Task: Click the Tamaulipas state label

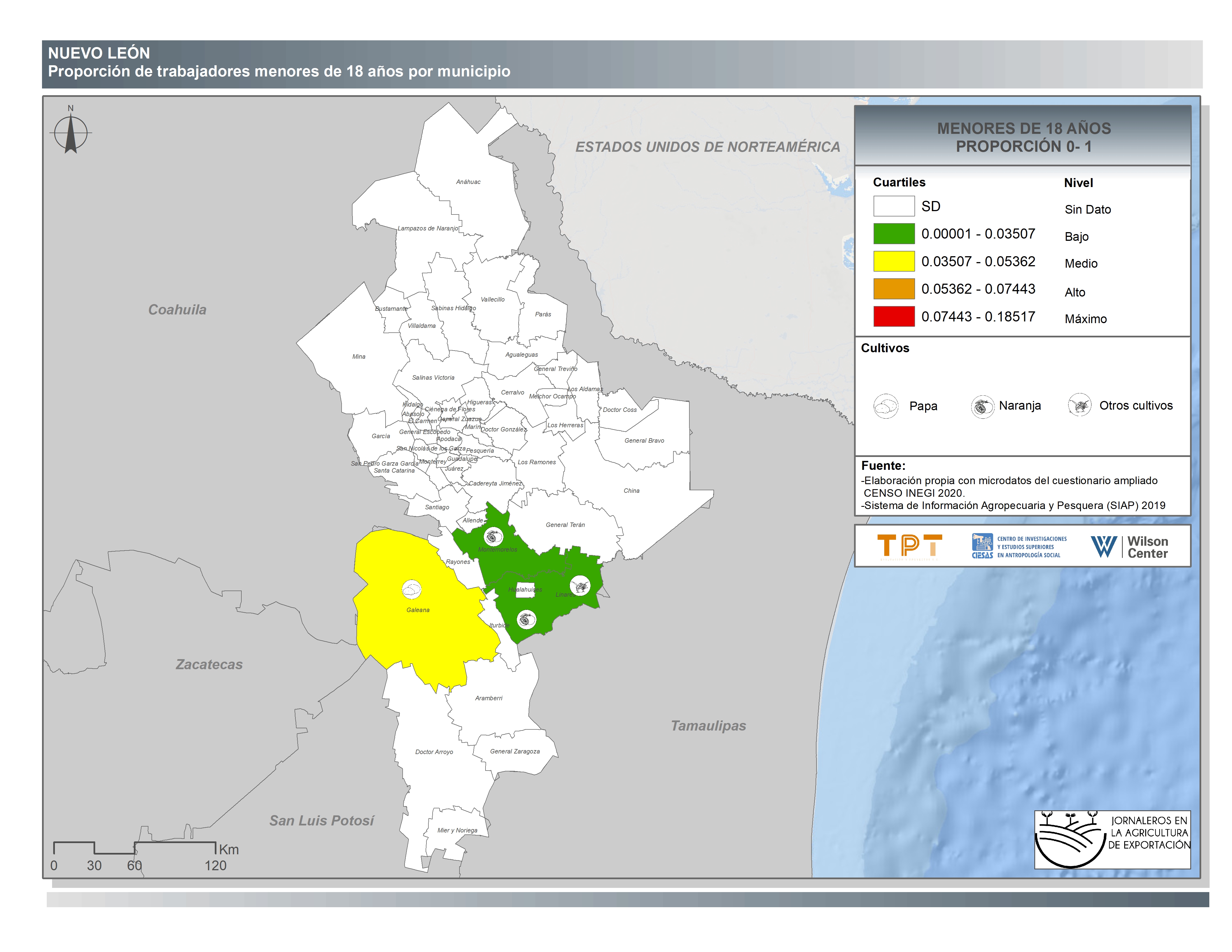Action: click(708, 725)
